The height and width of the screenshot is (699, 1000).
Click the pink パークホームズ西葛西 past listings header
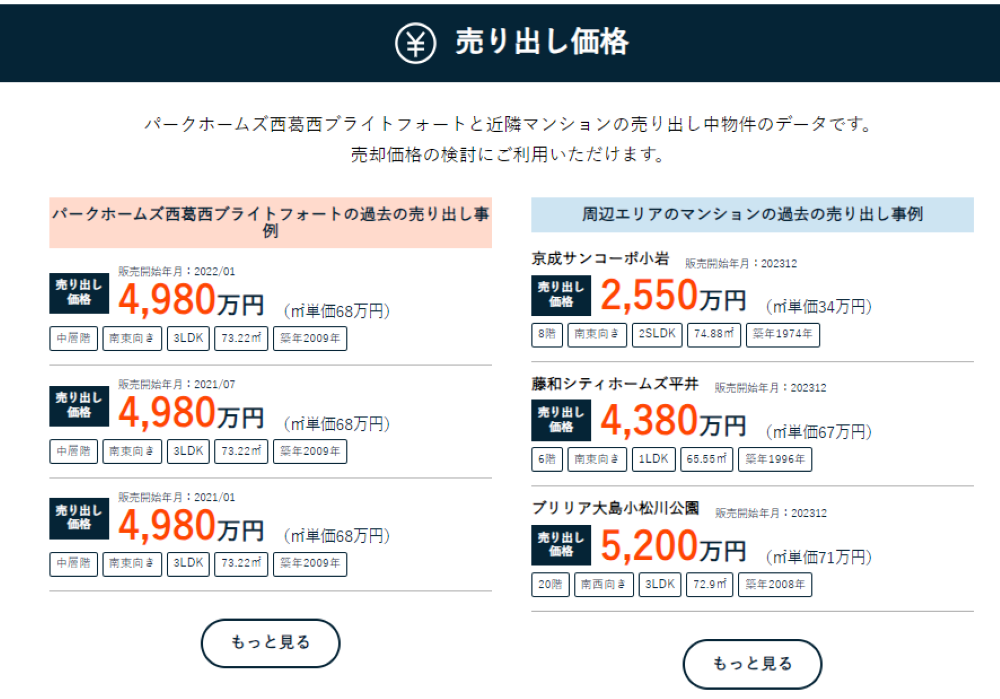[270, 222]
